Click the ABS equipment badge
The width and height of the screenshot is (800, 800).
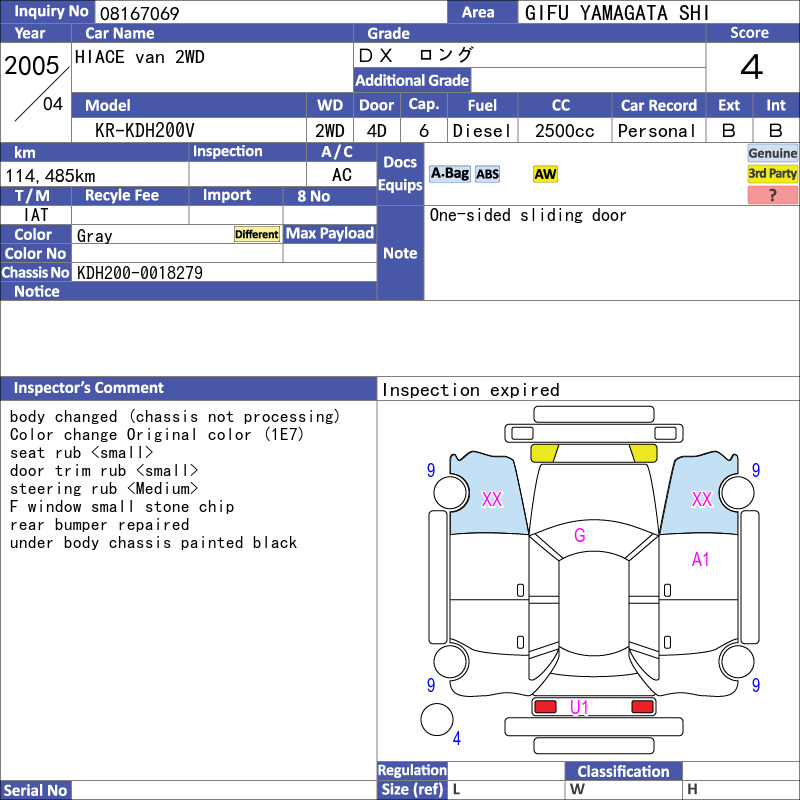pyautogui.click(x=487, y=174)
